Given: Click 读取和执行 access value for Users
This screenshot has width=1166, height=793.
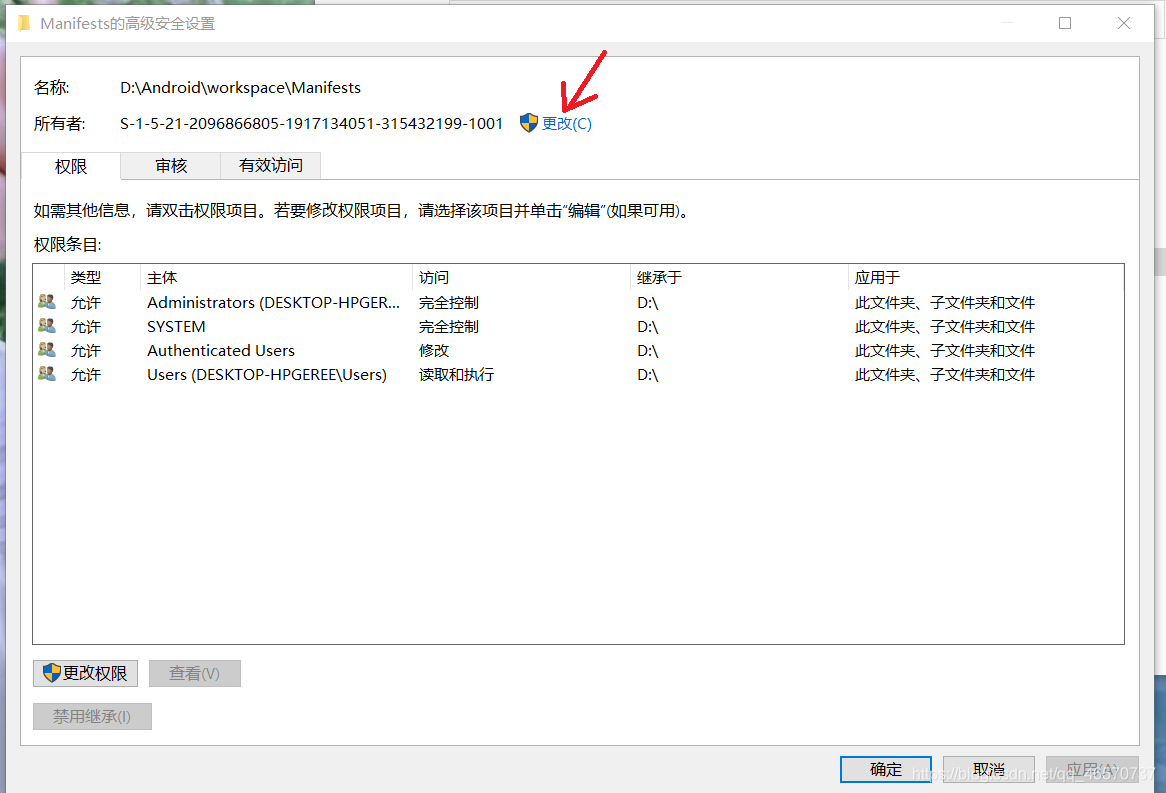Looking at the screenshot, I should click(457, 374).
